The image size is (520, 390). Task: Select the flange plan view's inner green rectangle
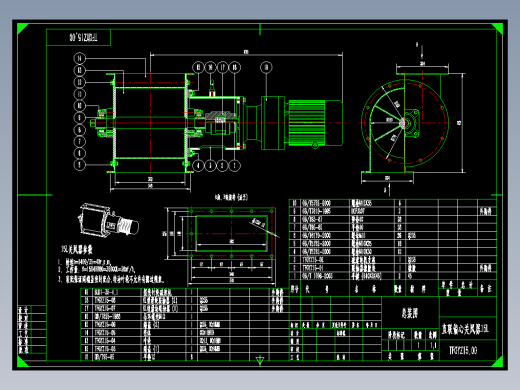[x=232, y=233]
